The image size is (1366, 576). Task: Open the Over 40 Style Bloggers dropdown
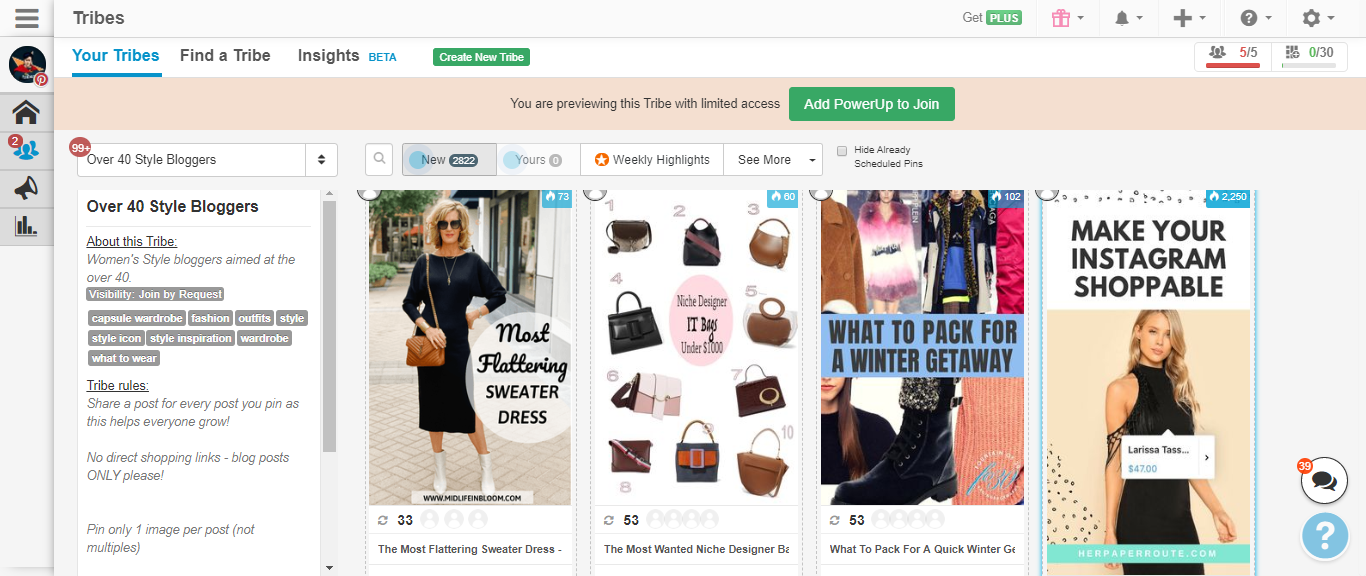coord(207,159)
